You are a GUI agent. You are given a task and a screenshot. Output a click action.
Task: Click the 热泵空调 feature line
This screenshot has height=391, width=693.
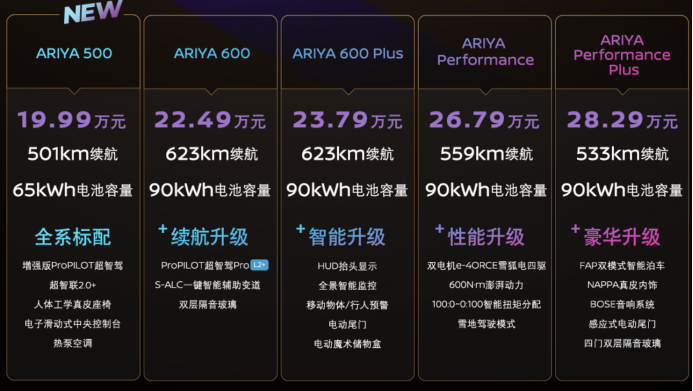[73, 343]
